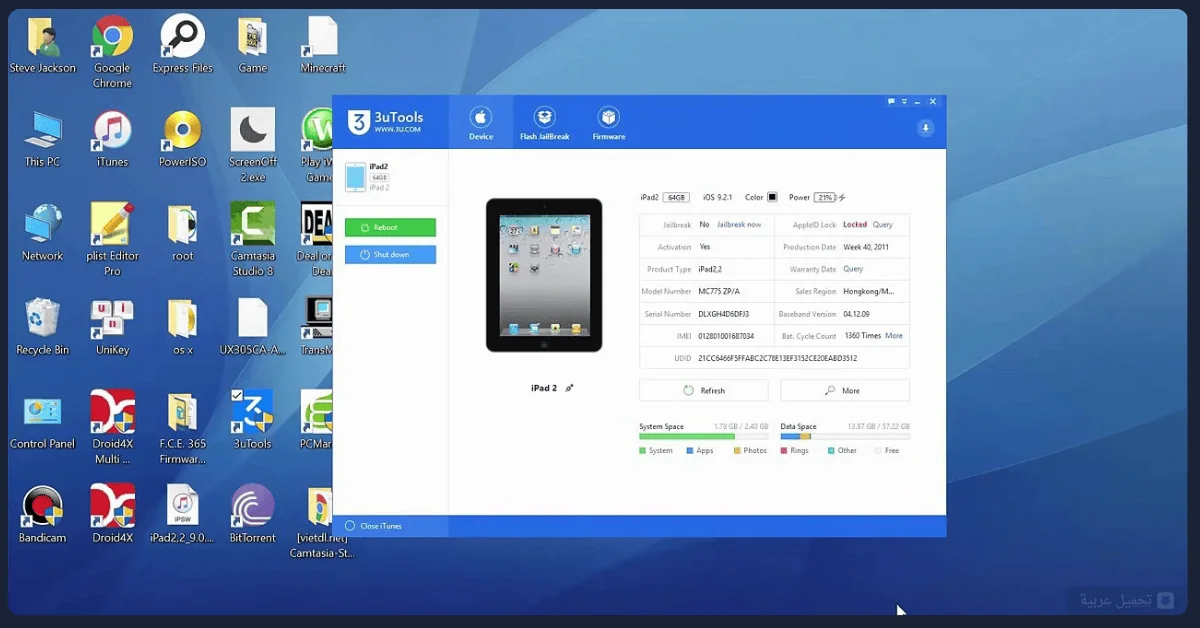
Task: Click the black Color swatch
Action: (772, 197)
